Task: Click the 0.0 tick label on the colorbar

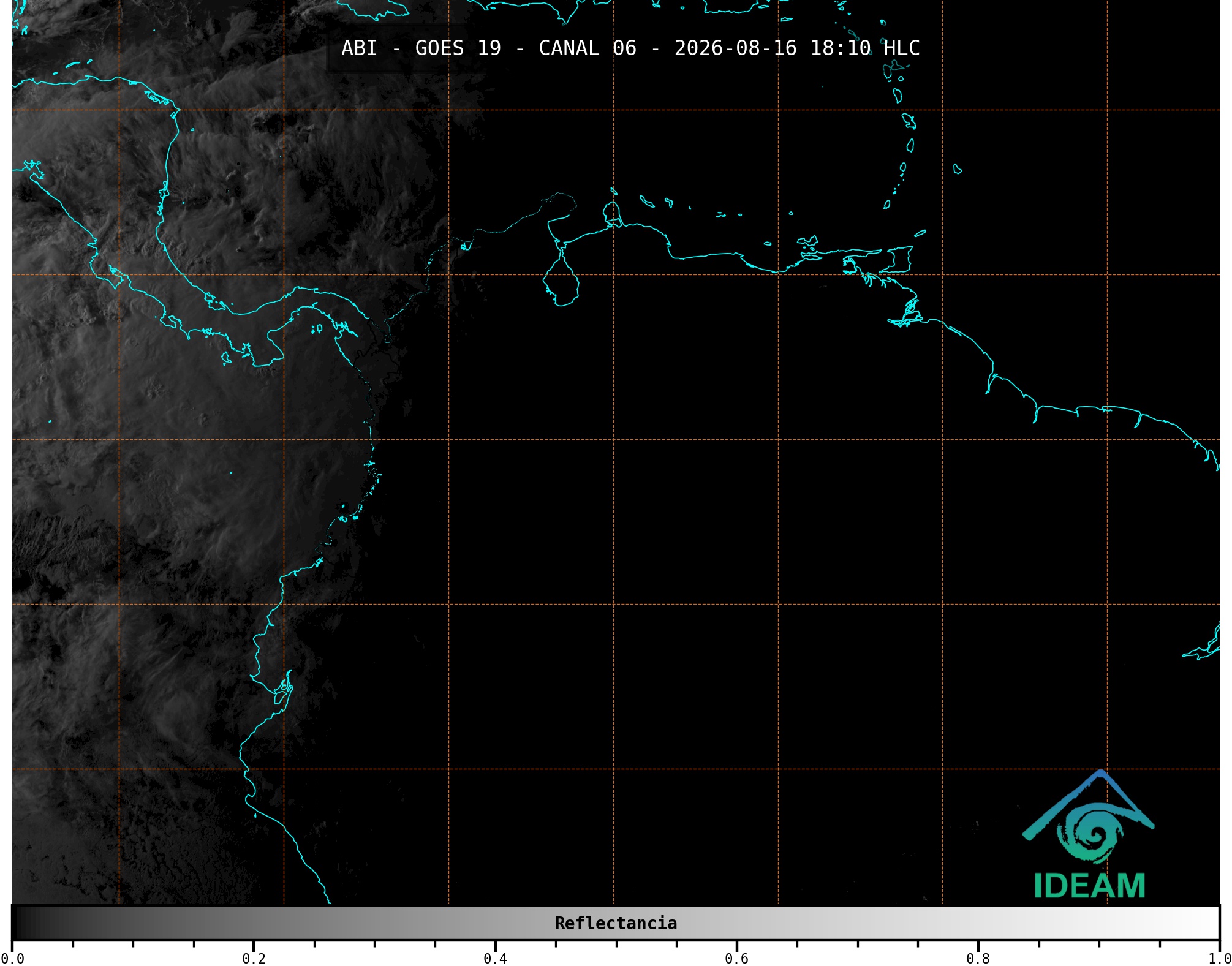Action: coord(12,958)
